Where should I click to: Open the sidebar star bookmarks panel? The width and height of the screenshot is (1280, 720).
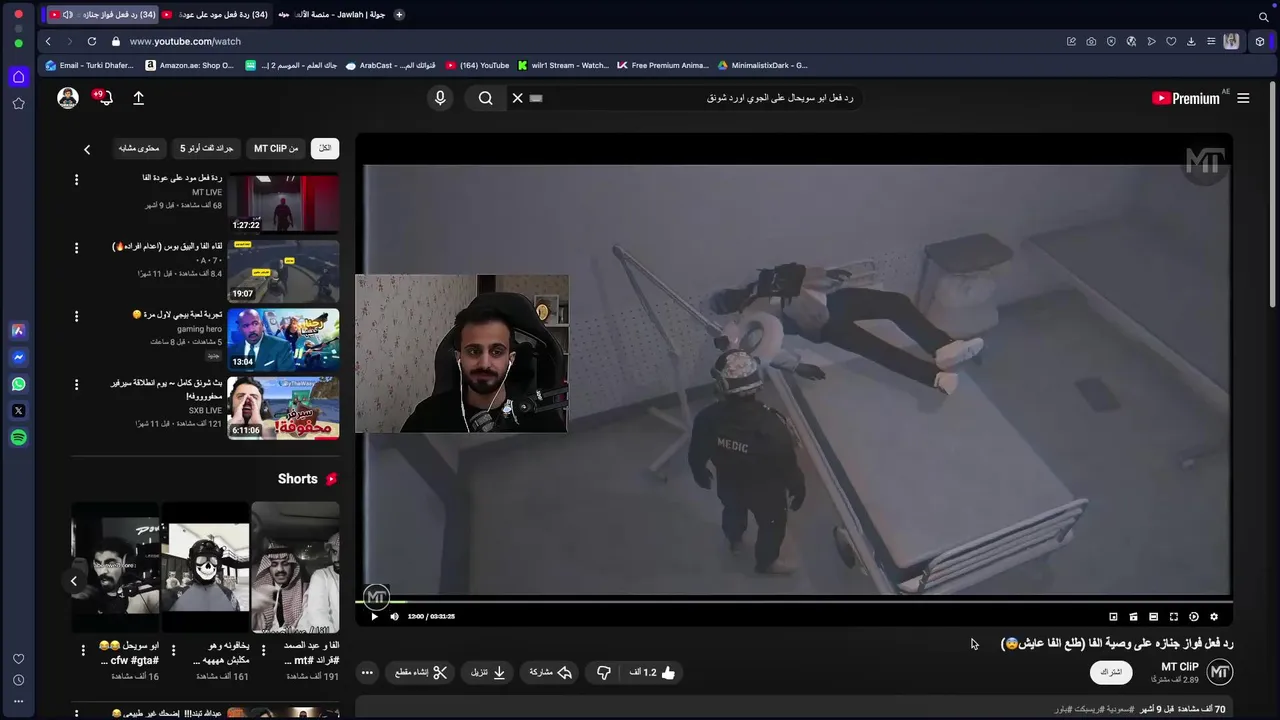pyautogui.click(x=18, y=103)
